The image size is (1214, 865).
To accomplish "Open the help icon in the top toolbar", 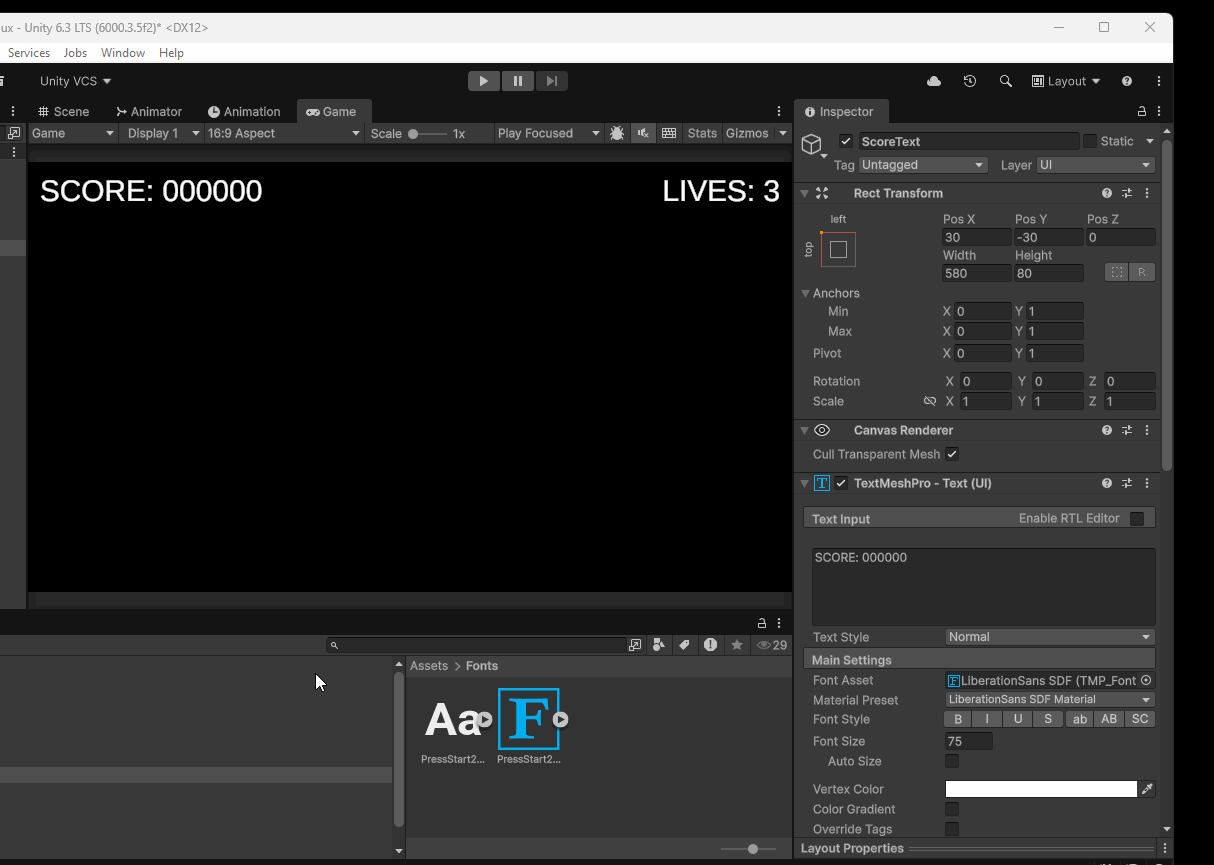I will tap(1127, 81).
